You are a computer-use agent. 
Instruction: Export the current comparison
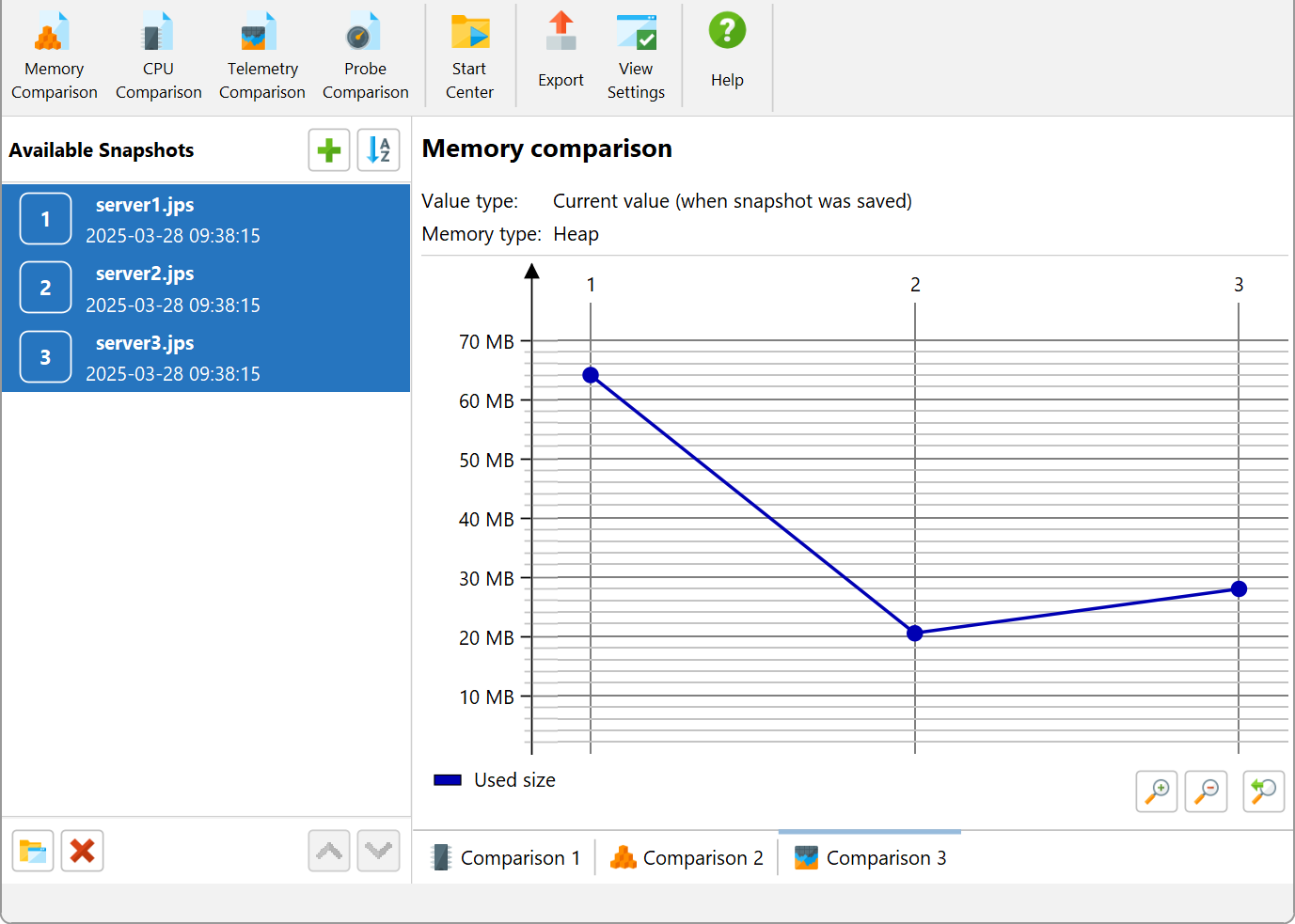561,56
